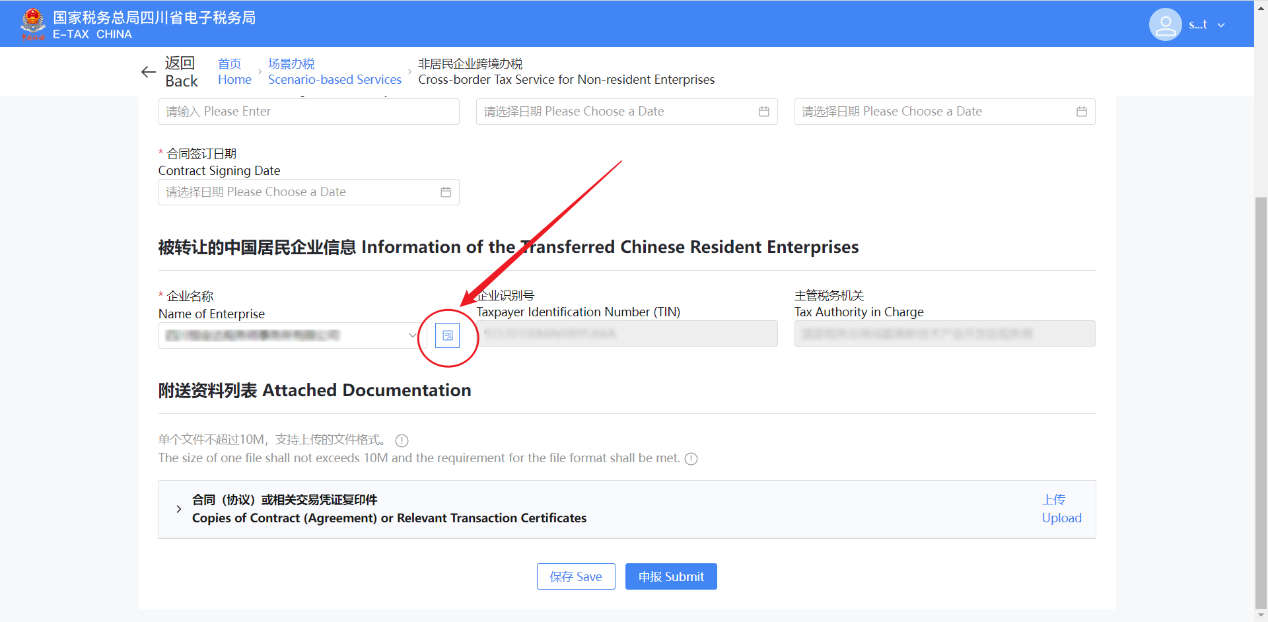This screenshot has width=1268, height=622.
Task: Go to the Home breadcrumb
Action: click(x=234, y=72)
